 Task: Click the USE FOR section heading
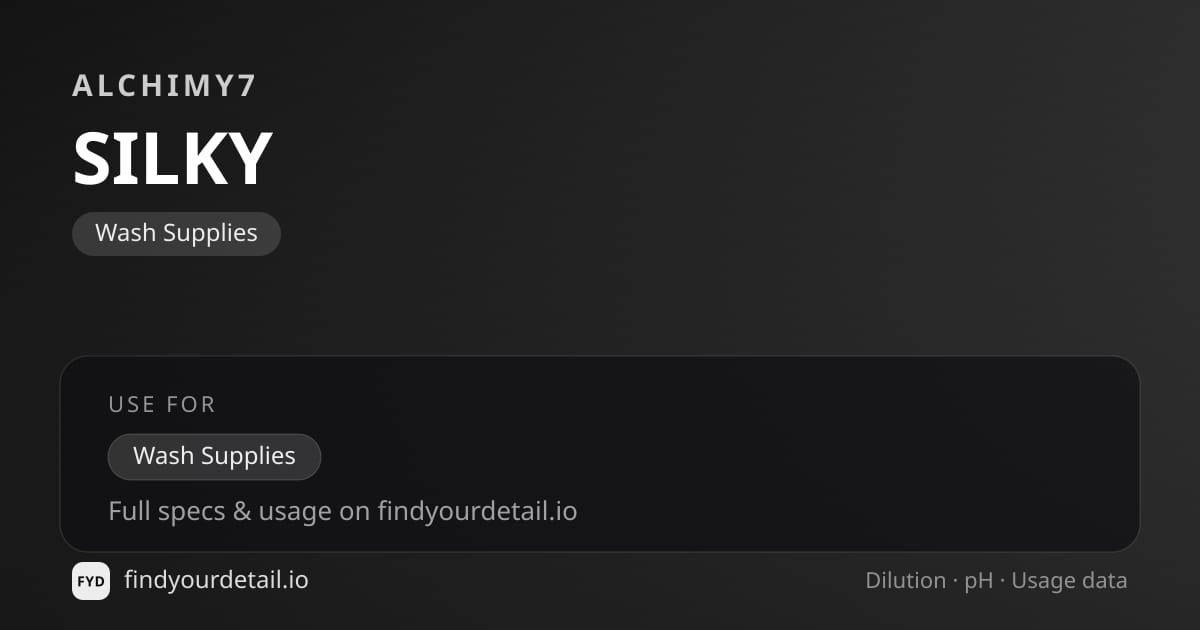pyautogui.click(x=162, y=404)
